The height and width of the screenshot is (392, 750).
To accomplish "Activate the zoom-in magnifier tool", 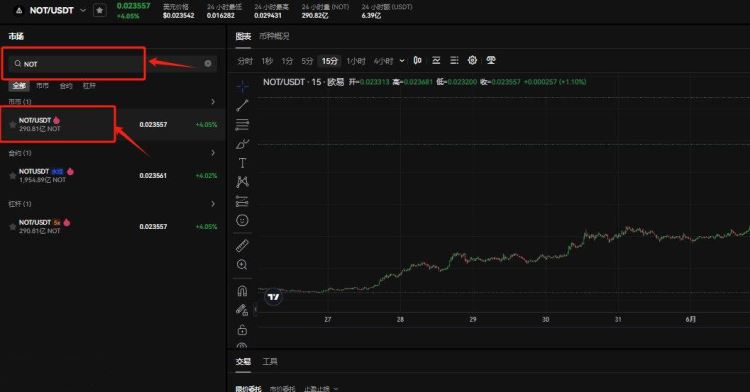I will 242,265.
